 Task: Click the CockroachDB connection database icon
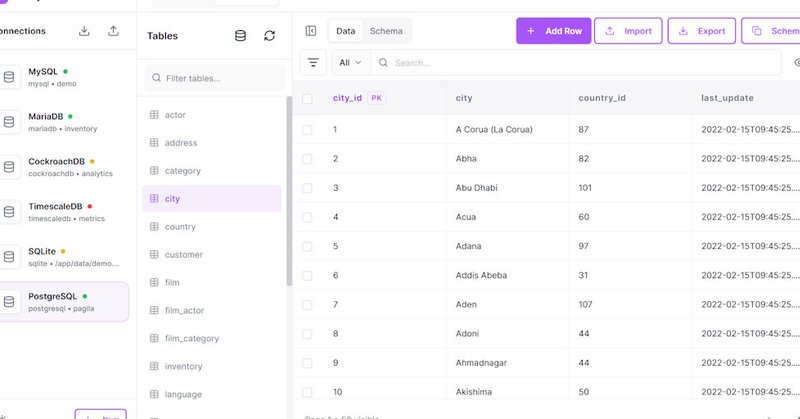pyautogui.click(x=9, y=167)
